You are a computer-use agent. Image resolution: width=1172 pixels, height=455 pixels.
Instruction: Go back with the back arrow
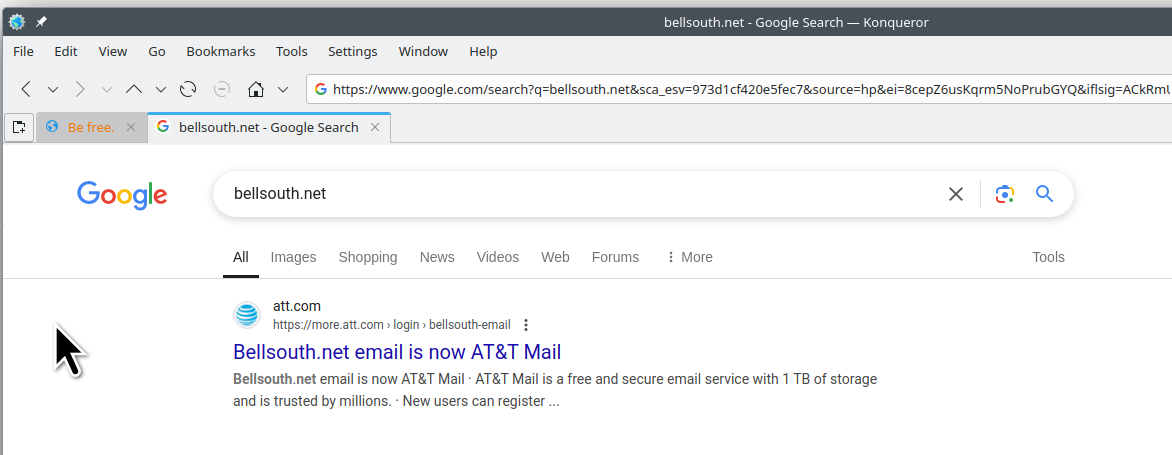[26, 90]
